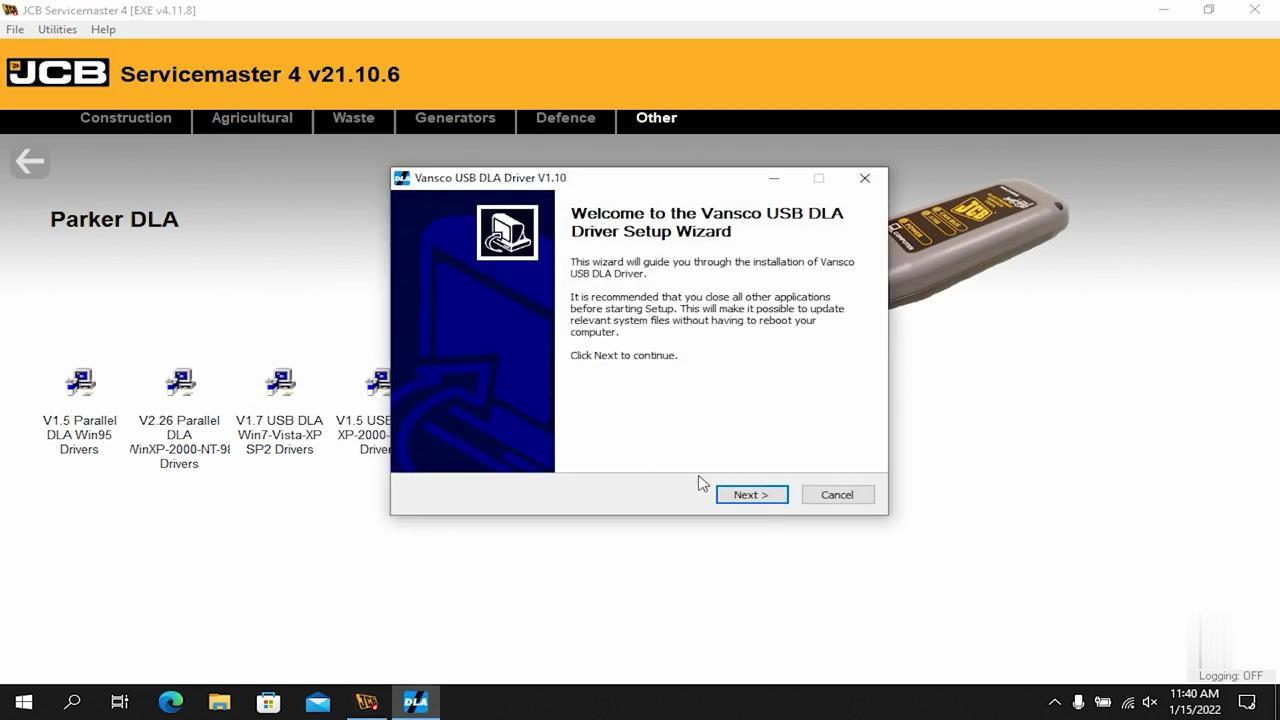Open the V1.5 Parallel DLA Win95 Drivers installer
The height and width of the screenshot is (720, 1280).
(x=80, y=411)
